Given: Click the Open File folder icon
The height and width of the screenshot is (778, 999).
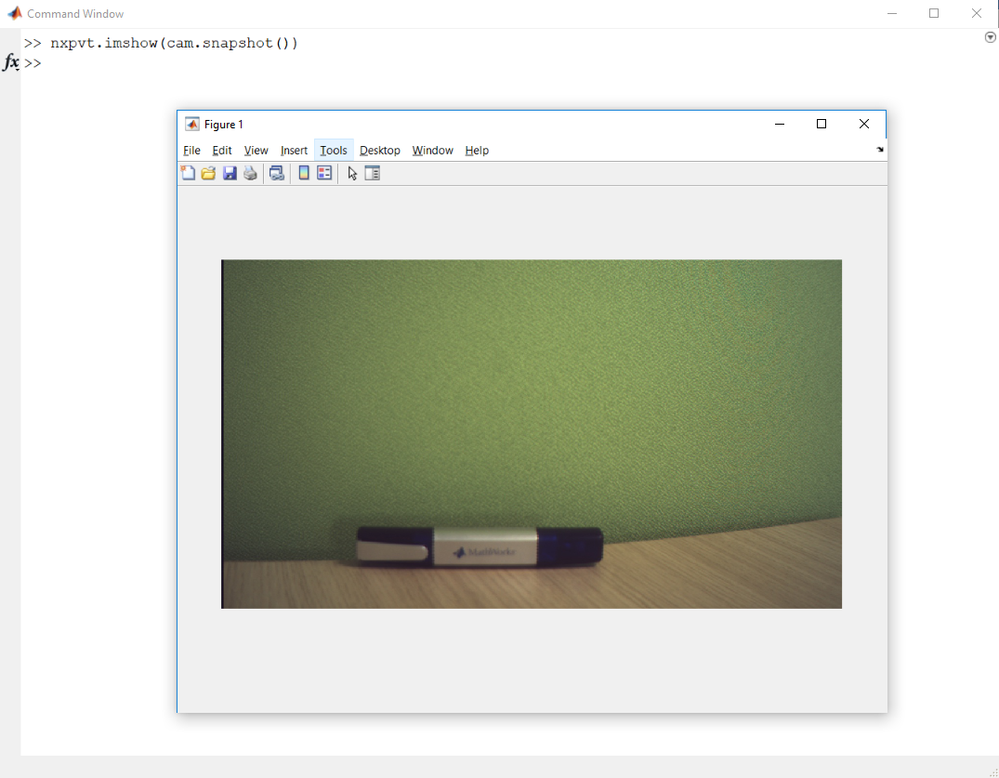Looking at the screenshot, I should pos(208,173).
